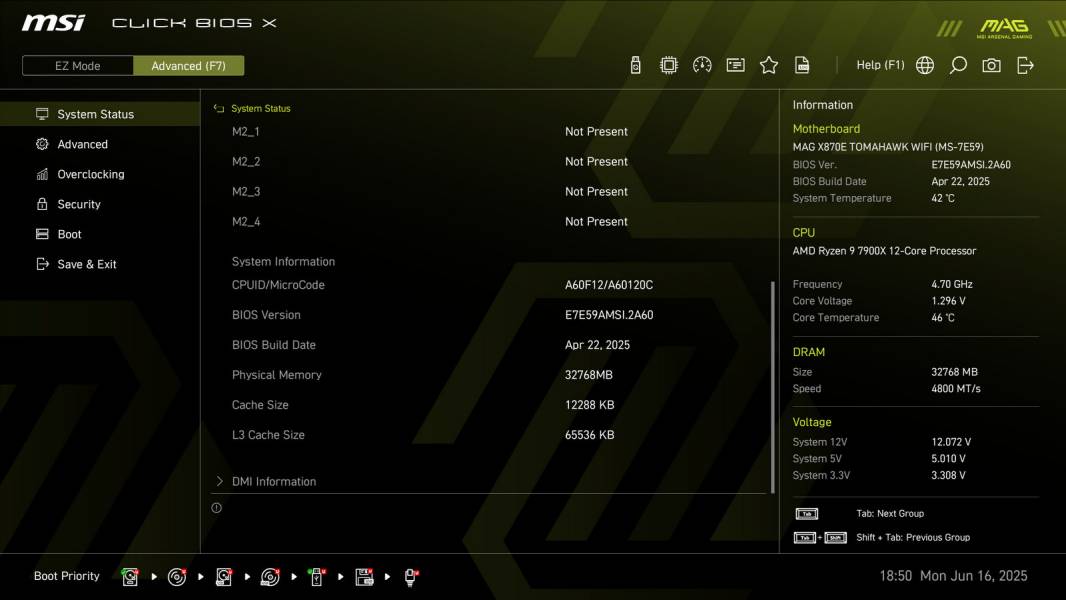The width and height of the screenshot is (1066, 600).
Task: Click the Cache Size row
Action: (489, 404)
